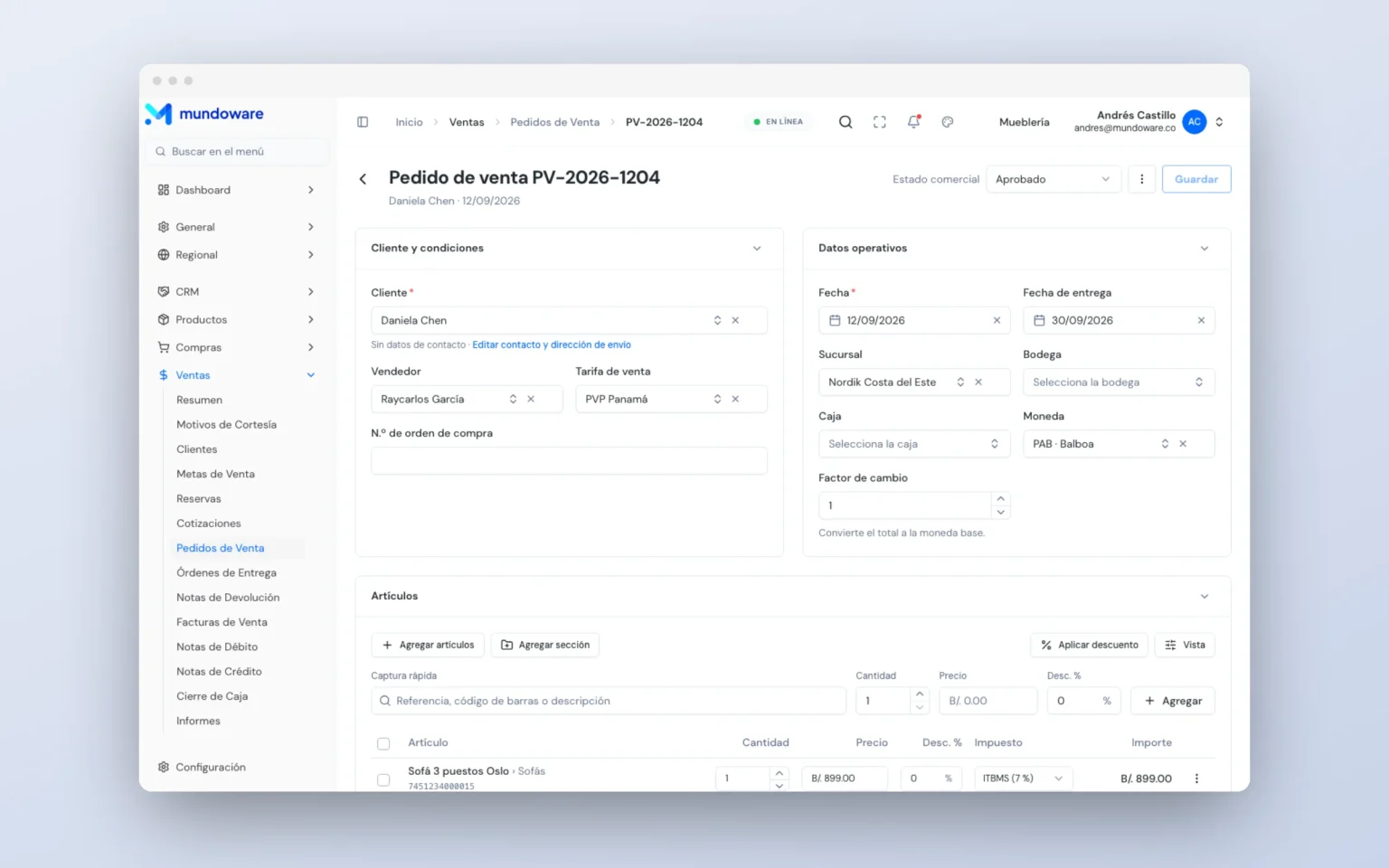Screen dimensions: 1389x868
Task: Open Cotizaciones in the Ventas submenu
Action: tap(209, 524)
